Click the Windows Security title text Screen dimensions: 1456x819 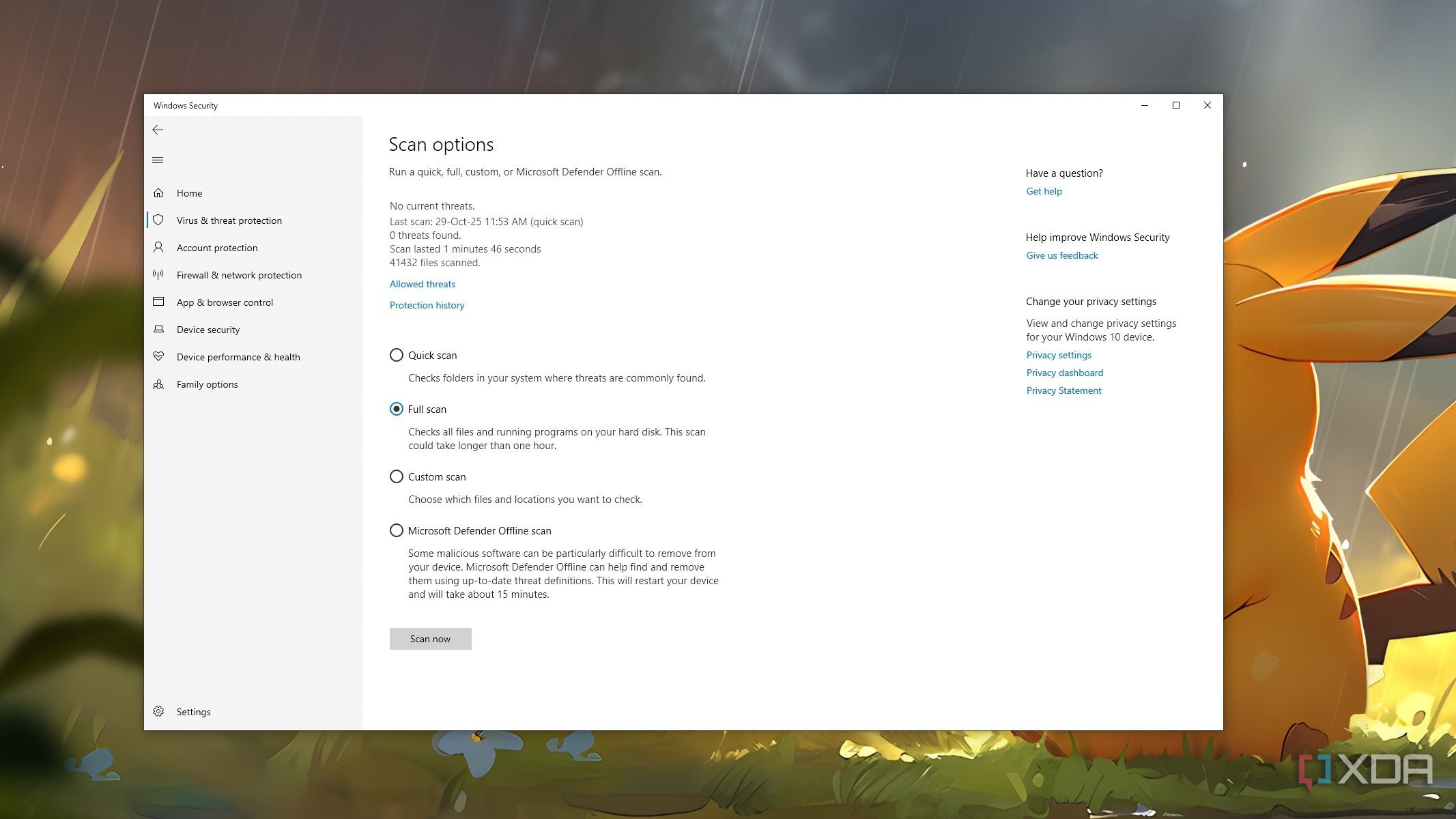pos(186,106)
